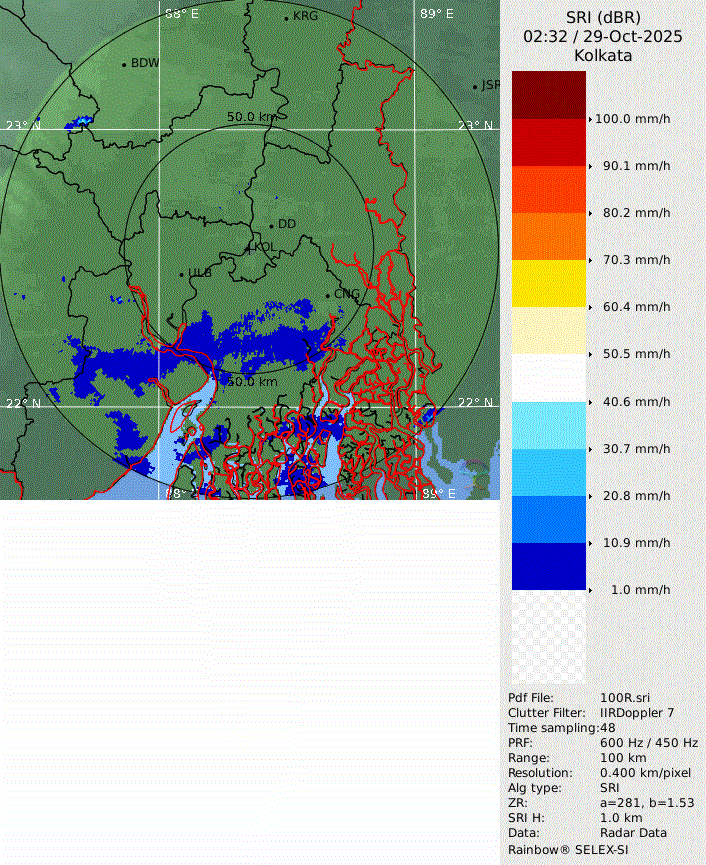Image resolution: width=706 pixels, height=865 pixels.
Task: Click the checkered transparent legend swatch
Action: point(548,636)
